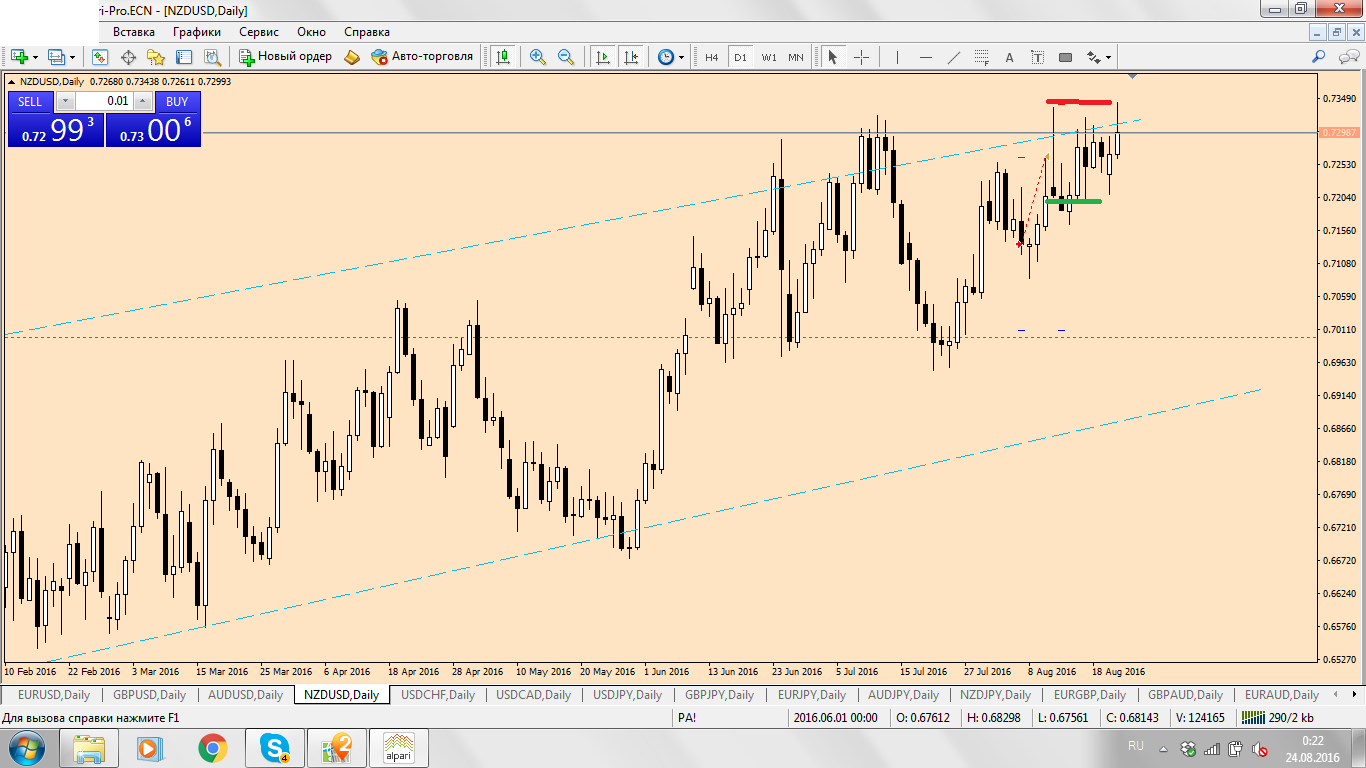The height and width of the screenshot is (768, 1366).
Task: Select the D1 timeframe
Action: coord(740,57)
